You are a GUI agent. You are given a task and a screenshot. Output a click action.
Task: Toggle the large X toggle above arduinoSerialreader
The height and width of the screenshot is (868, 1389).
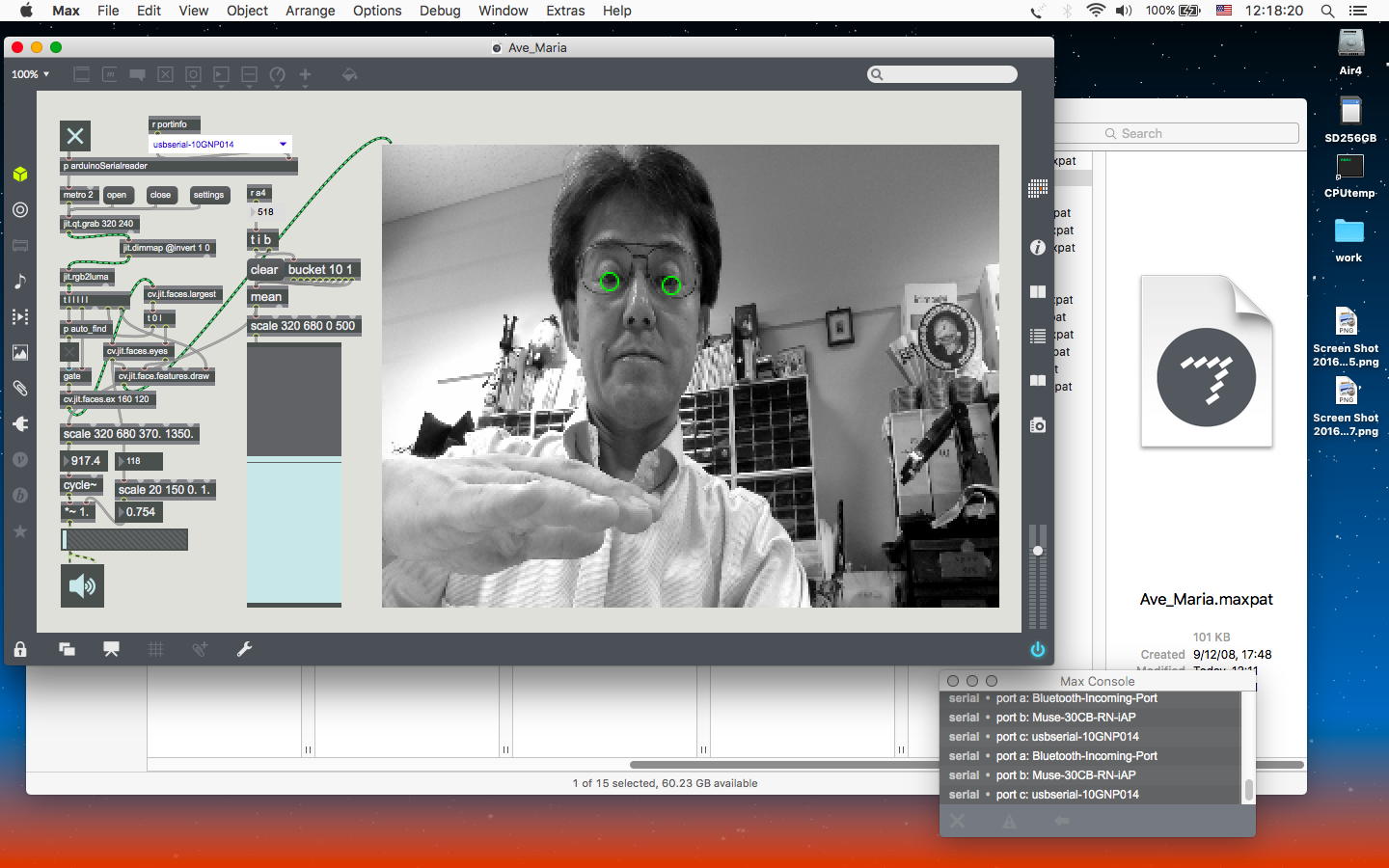point(75,136)
